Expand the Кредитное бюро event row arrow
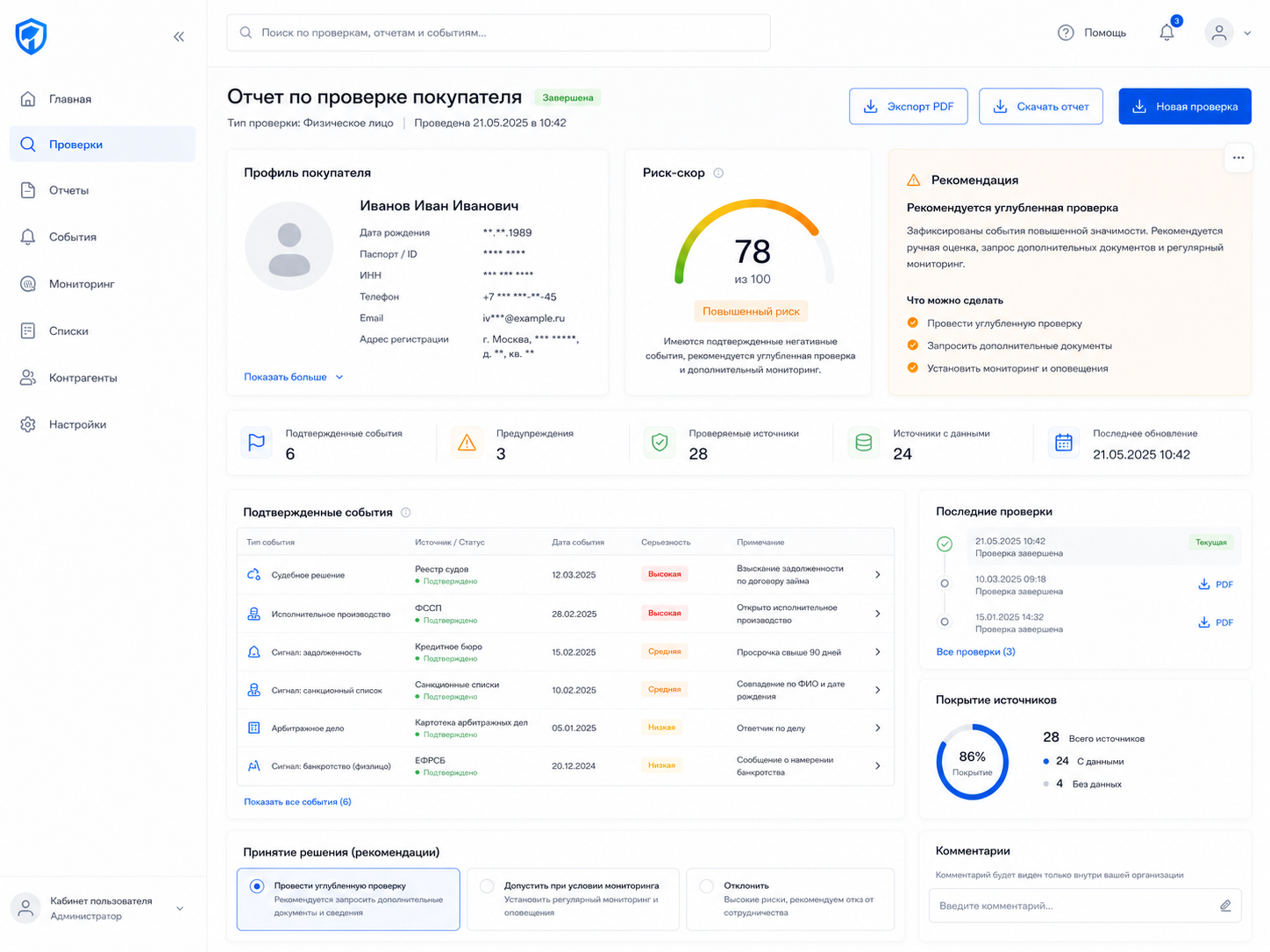The height and width of the screenshot is (952, 1270). 877,652
